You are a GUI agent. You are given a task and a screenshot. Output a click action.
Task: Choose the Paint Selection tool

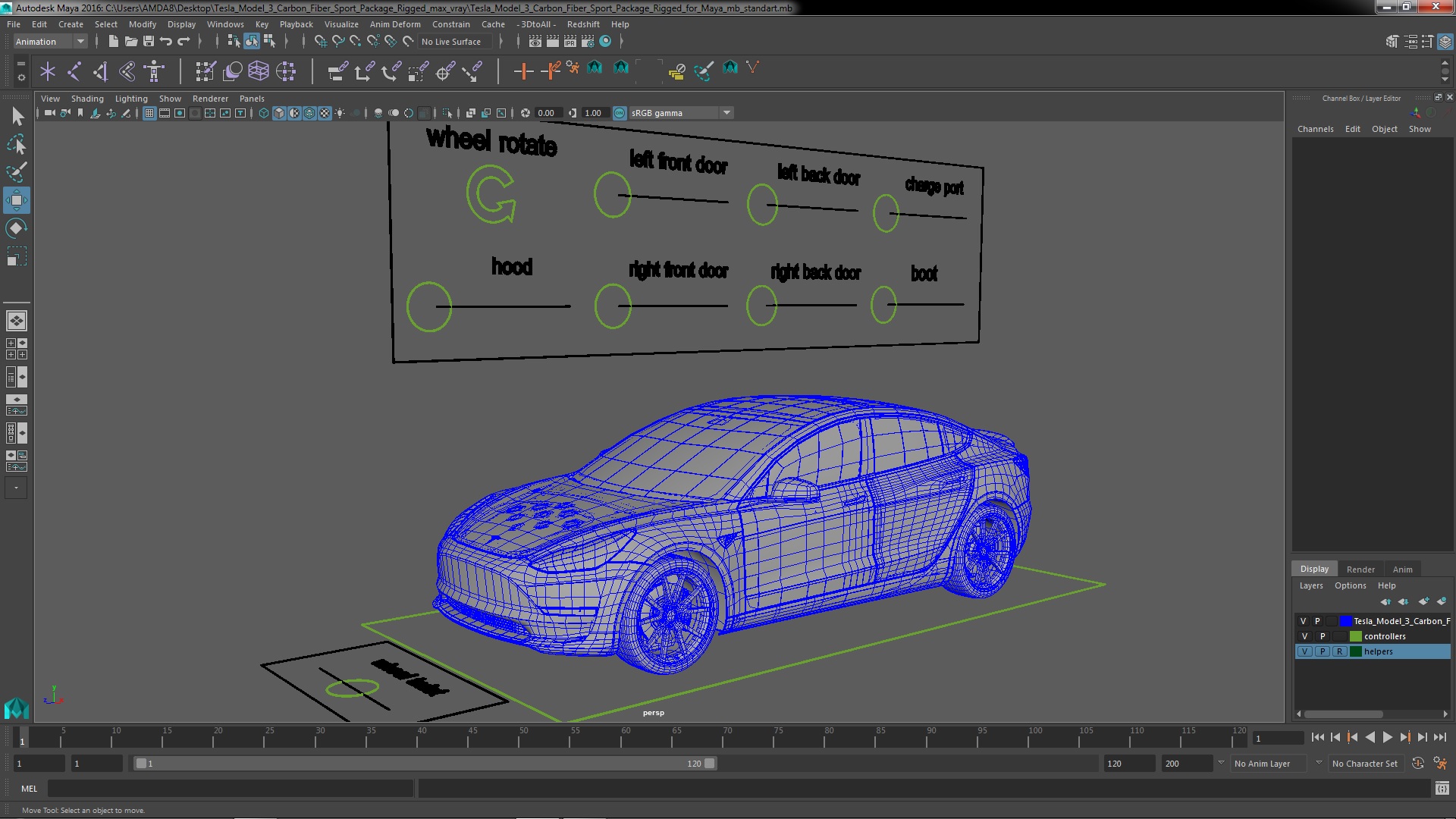point(17,172)
